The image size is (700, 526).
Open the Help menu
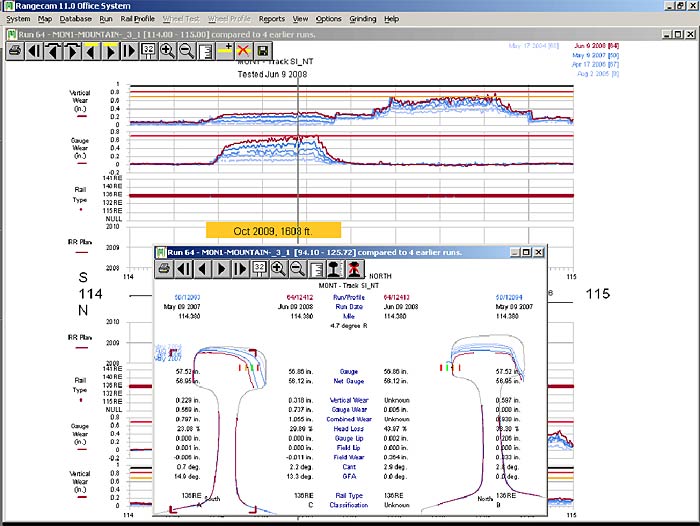(x=392, y=19)
